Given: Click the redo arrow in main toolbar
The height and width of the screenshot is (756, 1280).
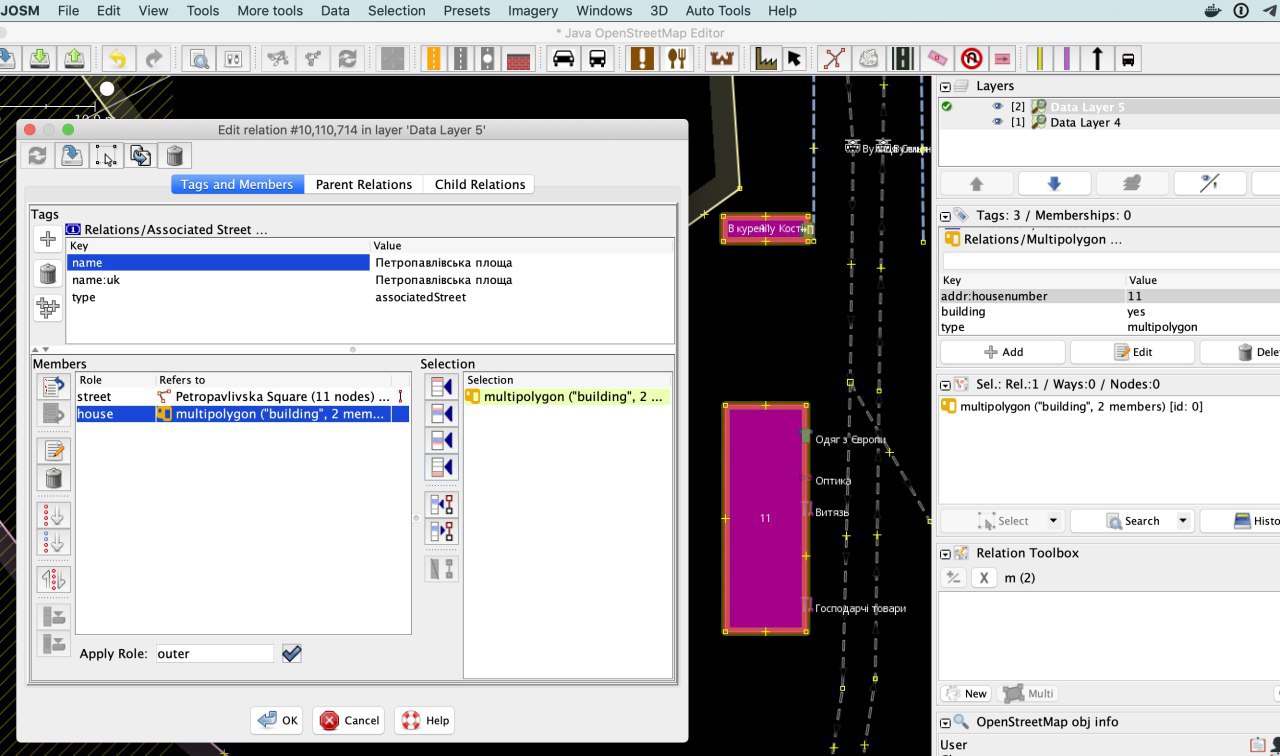Looking at the screenshot, I should [153, 58].
